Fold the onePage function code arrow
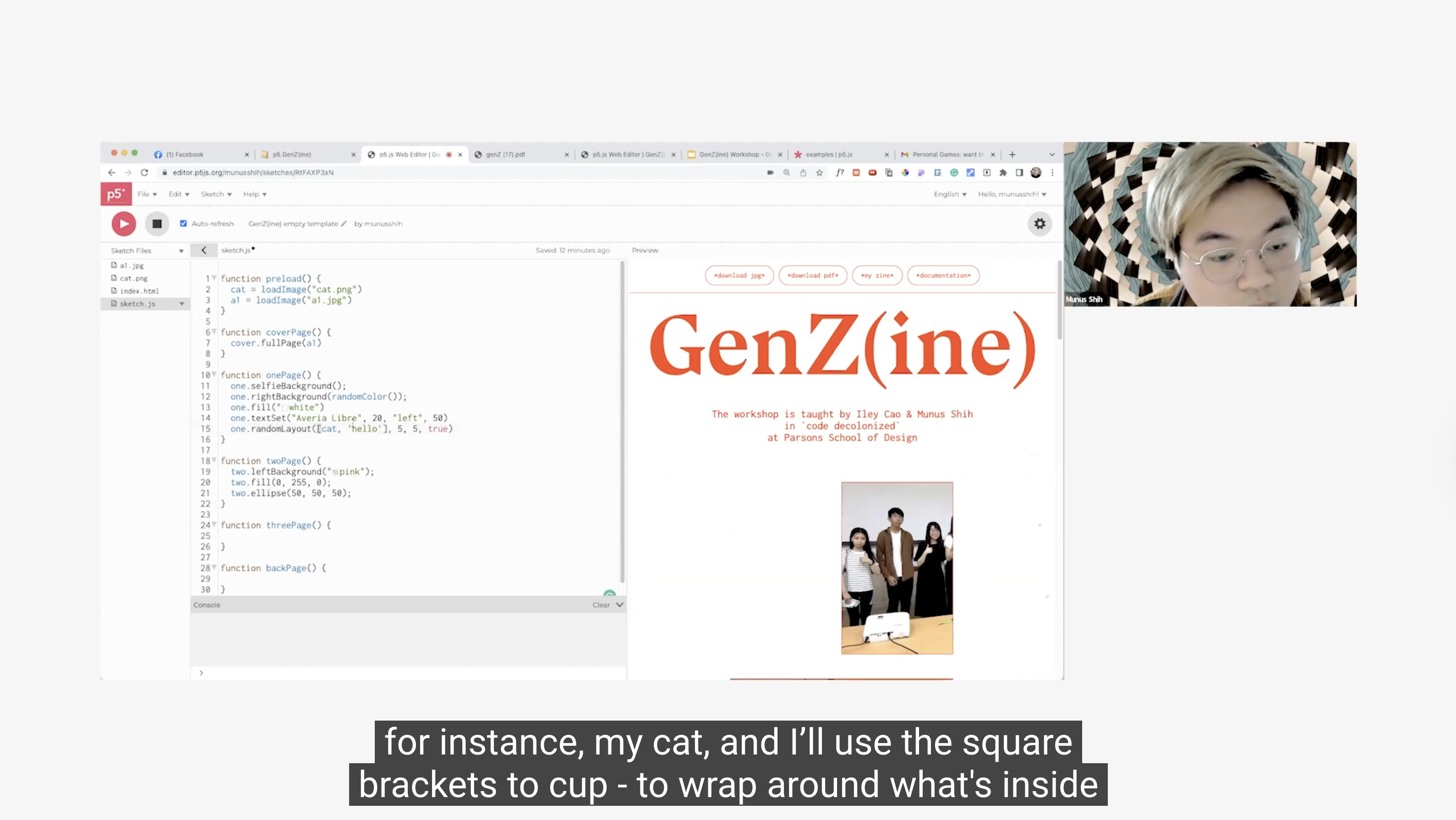1456x820 pixels. pyautogui.click(x=214, y=375)
